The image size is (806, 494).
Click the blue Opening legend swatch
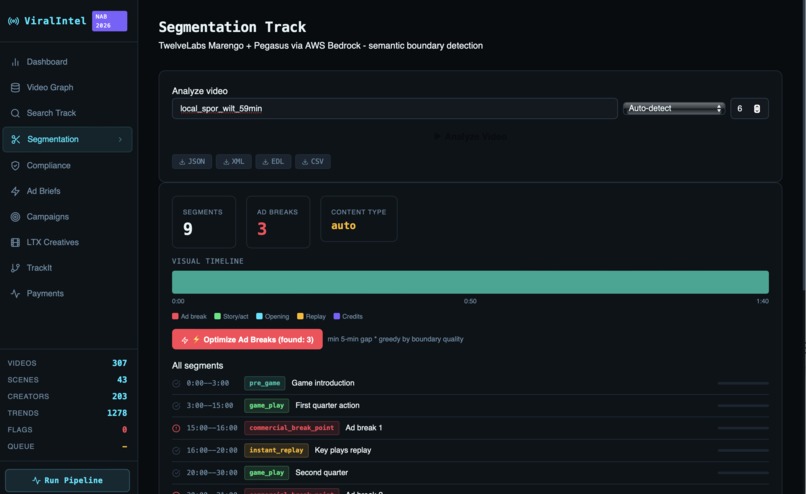click(260, 317)
